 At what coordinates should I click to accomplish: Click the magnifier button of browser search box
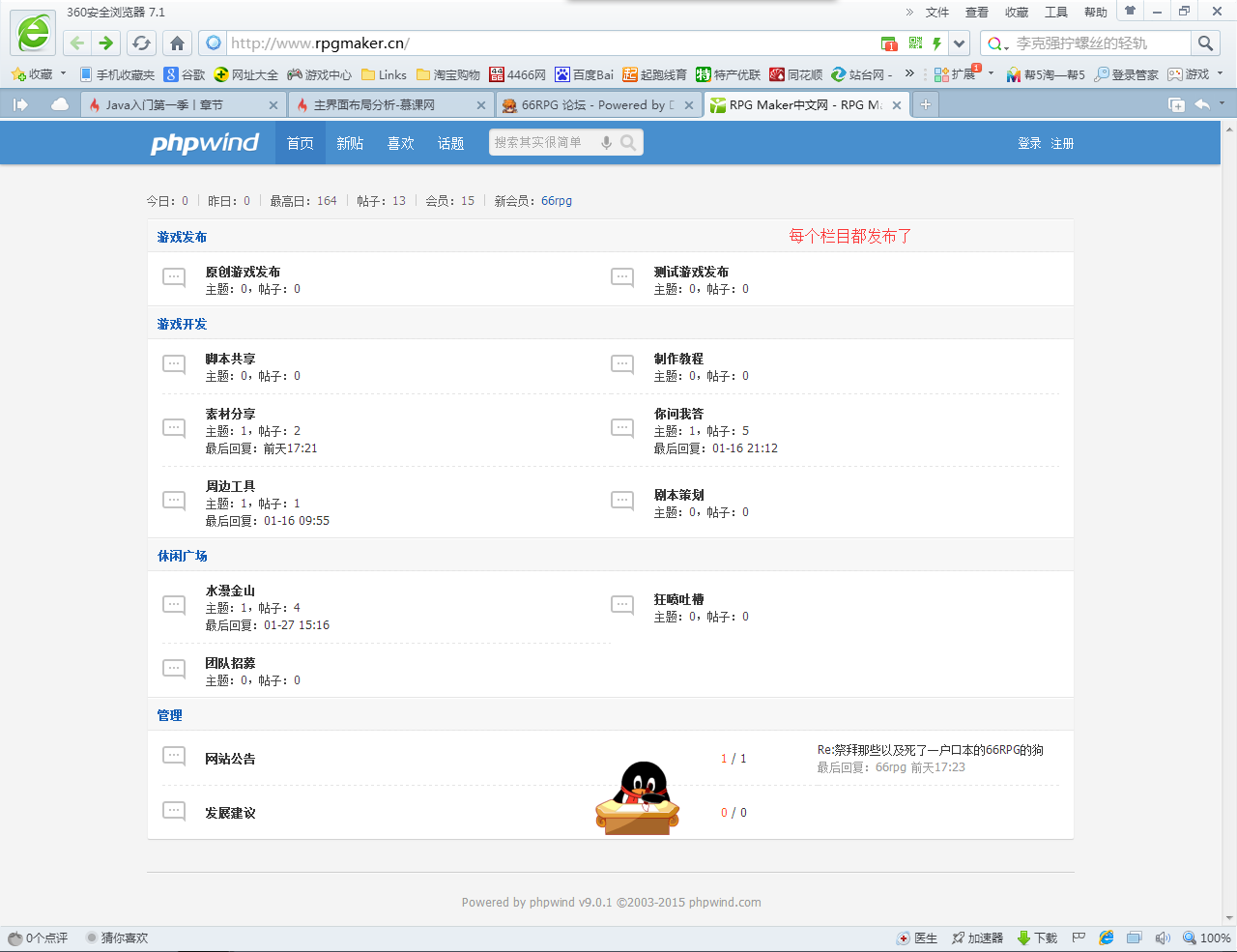pos(1205,43)
